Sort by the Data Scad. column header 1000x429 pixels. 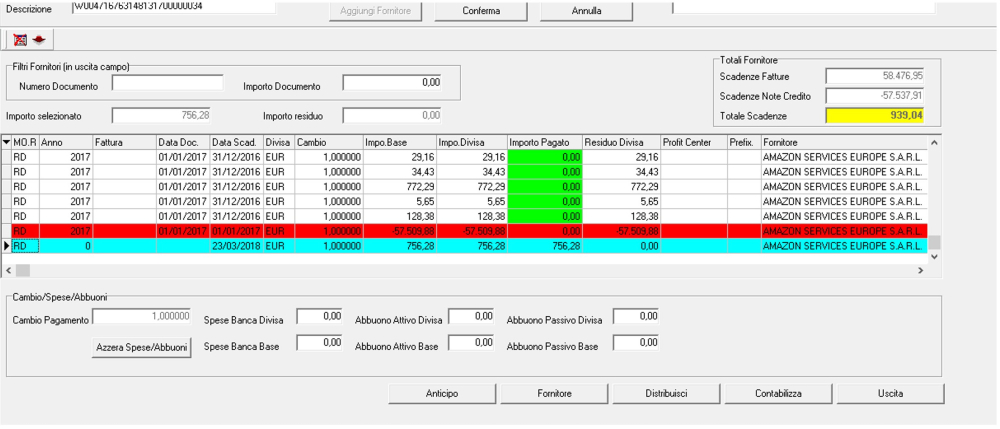pyautogui.click(x=236, y=142)
